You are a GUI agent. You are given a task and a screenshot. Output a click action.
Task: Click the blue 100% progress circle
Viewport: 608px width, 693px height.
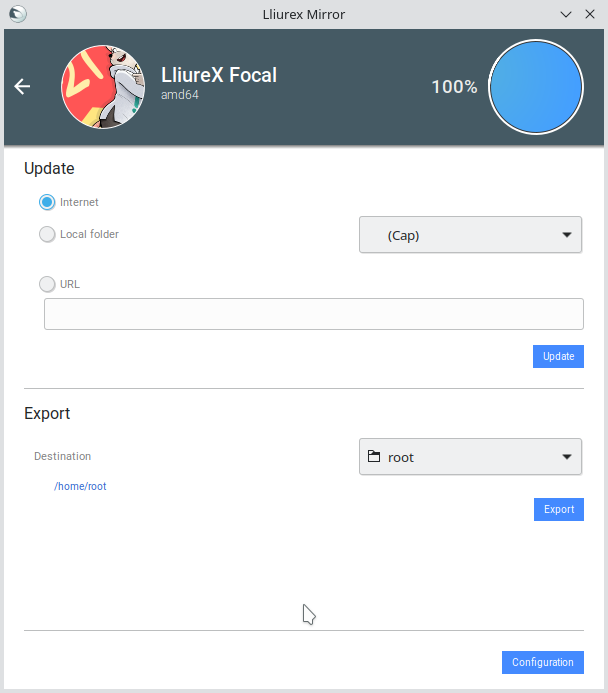[x=536, y=87]
